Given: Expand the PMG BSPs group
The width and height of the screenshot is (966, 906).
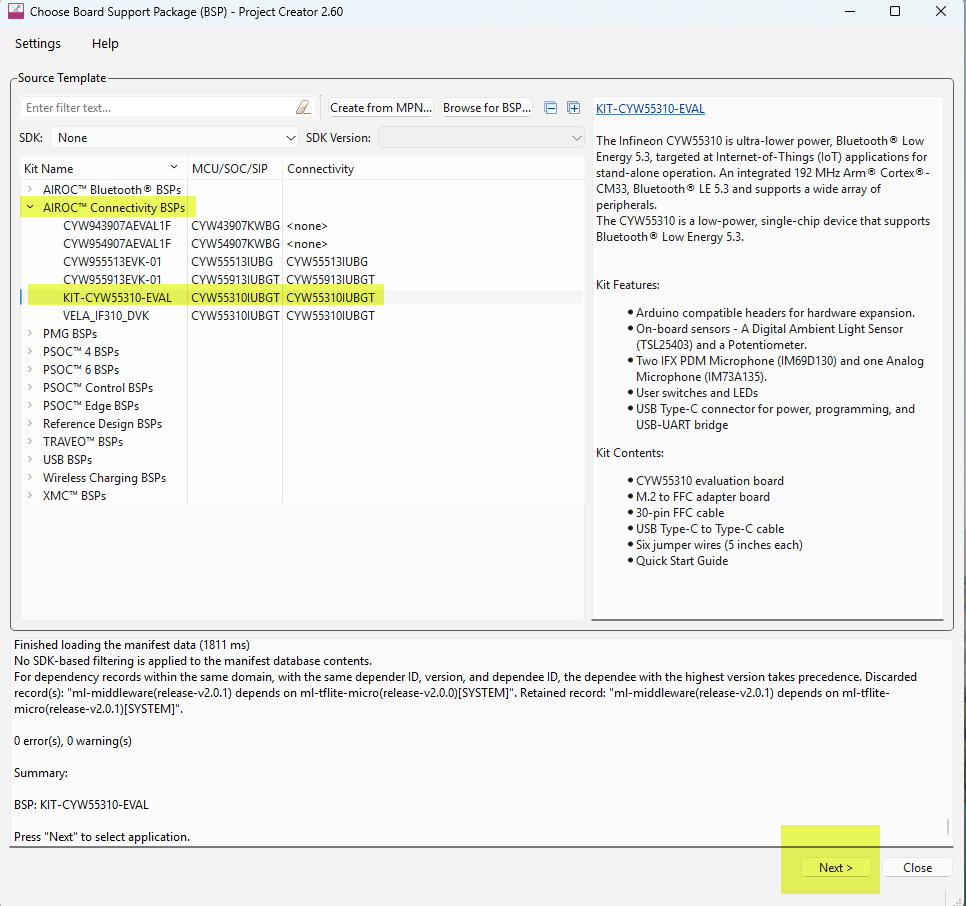Looking at the screenshot, I should (x=30, y=333).
